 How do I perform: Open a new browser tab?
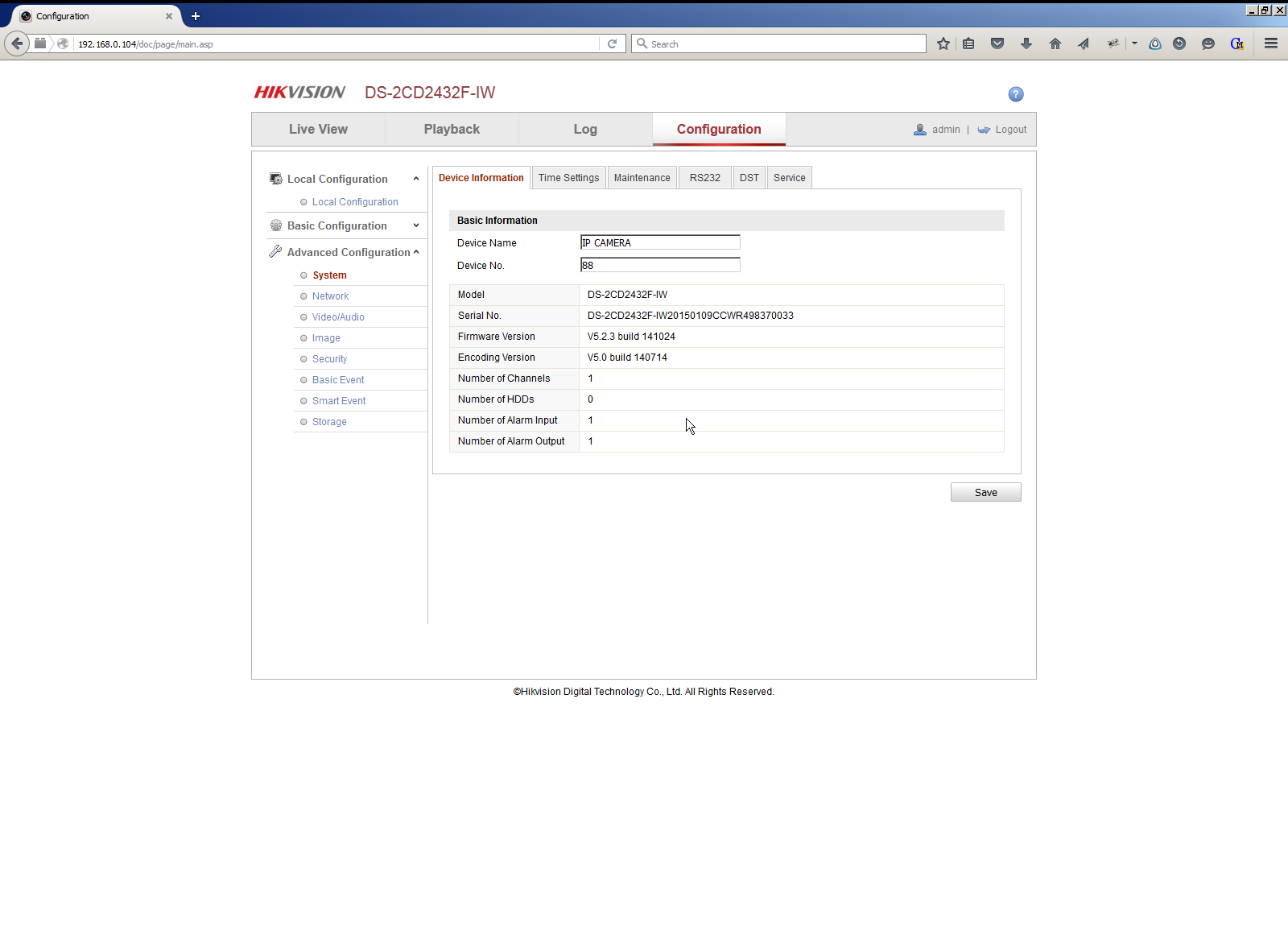point(195,16)
